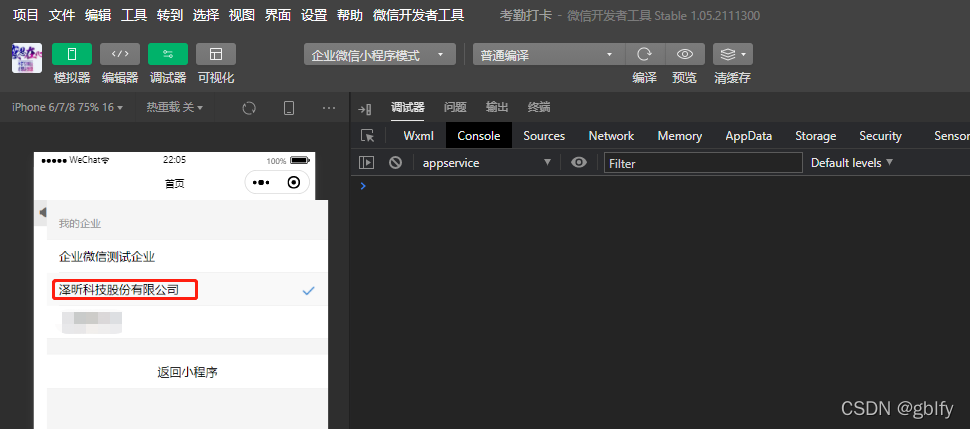Click the clear console icon
This screenshot has width=970, height=429.
coord(395,163)
